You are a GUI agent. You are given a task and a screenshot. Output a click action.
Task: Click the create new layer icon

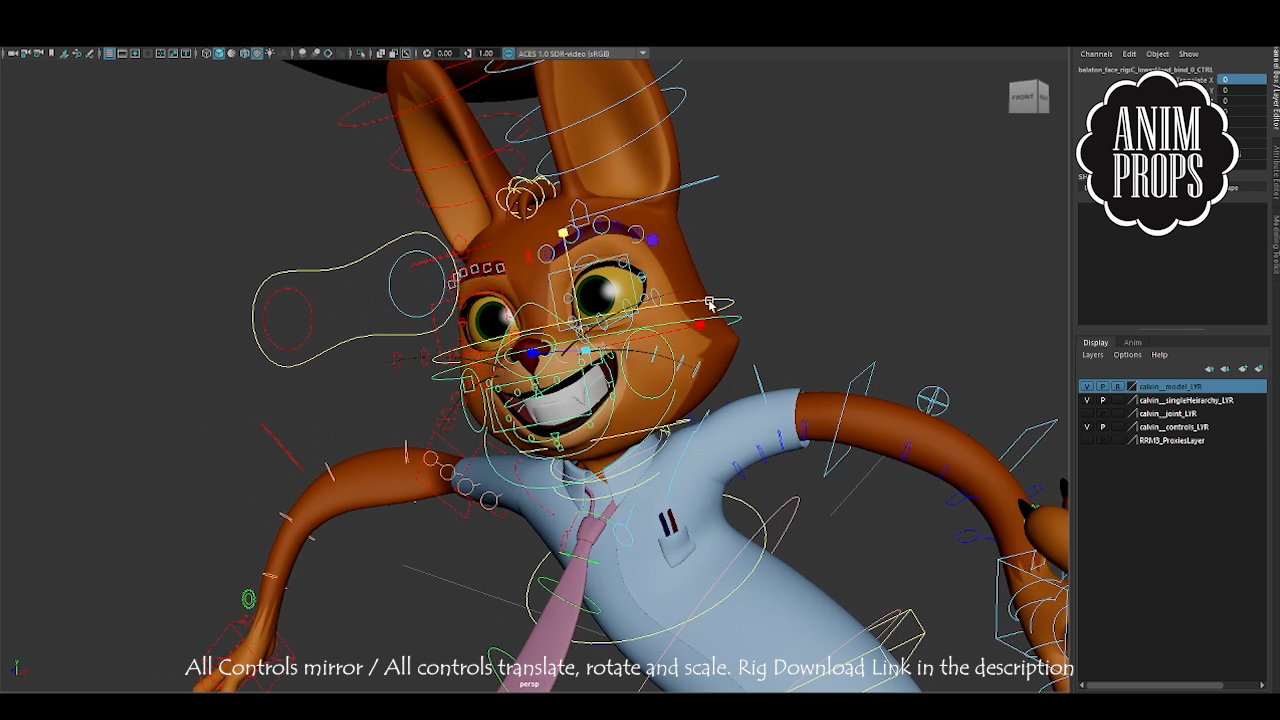click(x=1243, y=369)
